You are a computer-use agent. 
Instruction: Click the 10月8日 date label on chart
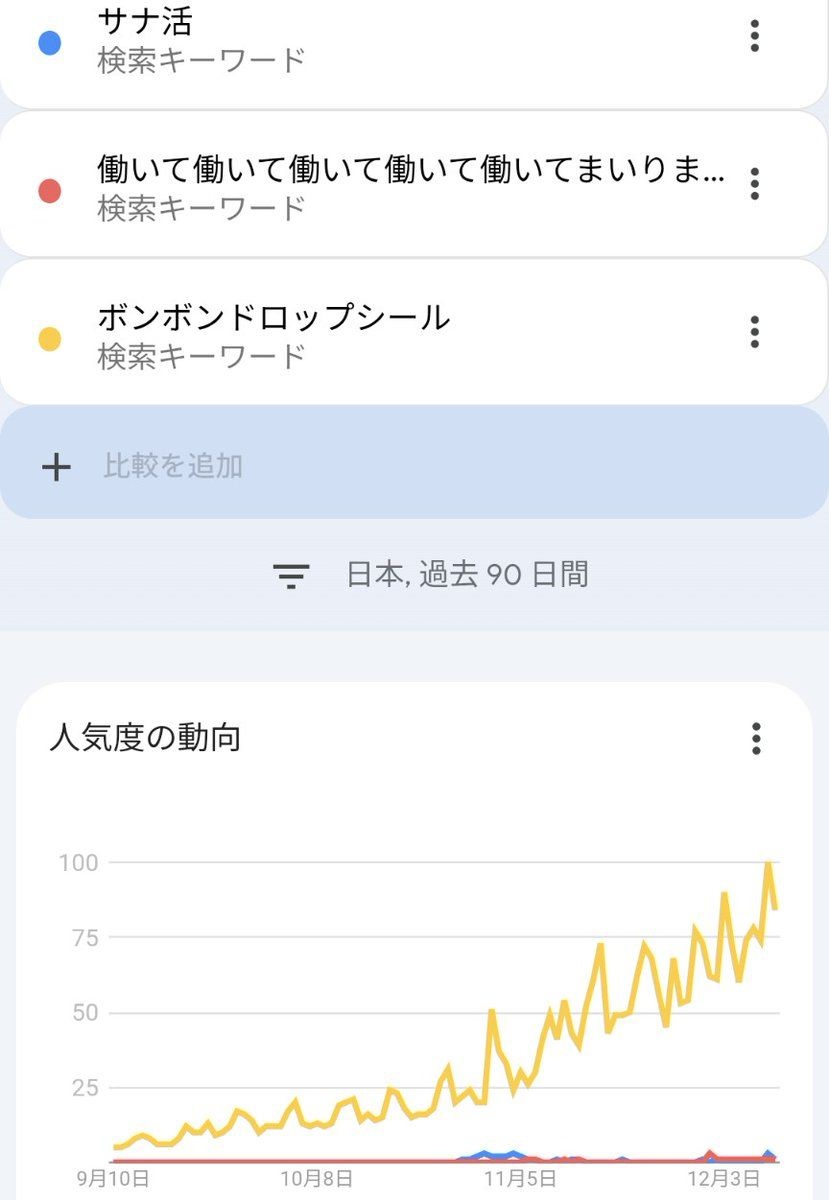[314, 1179]
